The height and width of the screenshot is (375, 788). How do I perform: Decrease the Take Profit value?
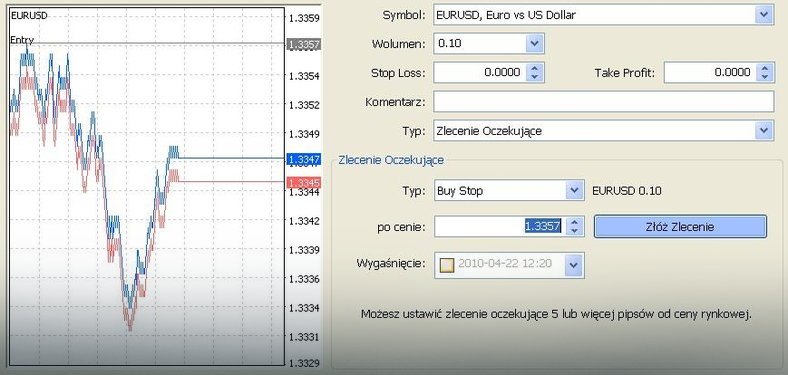(x=764, y=76)
